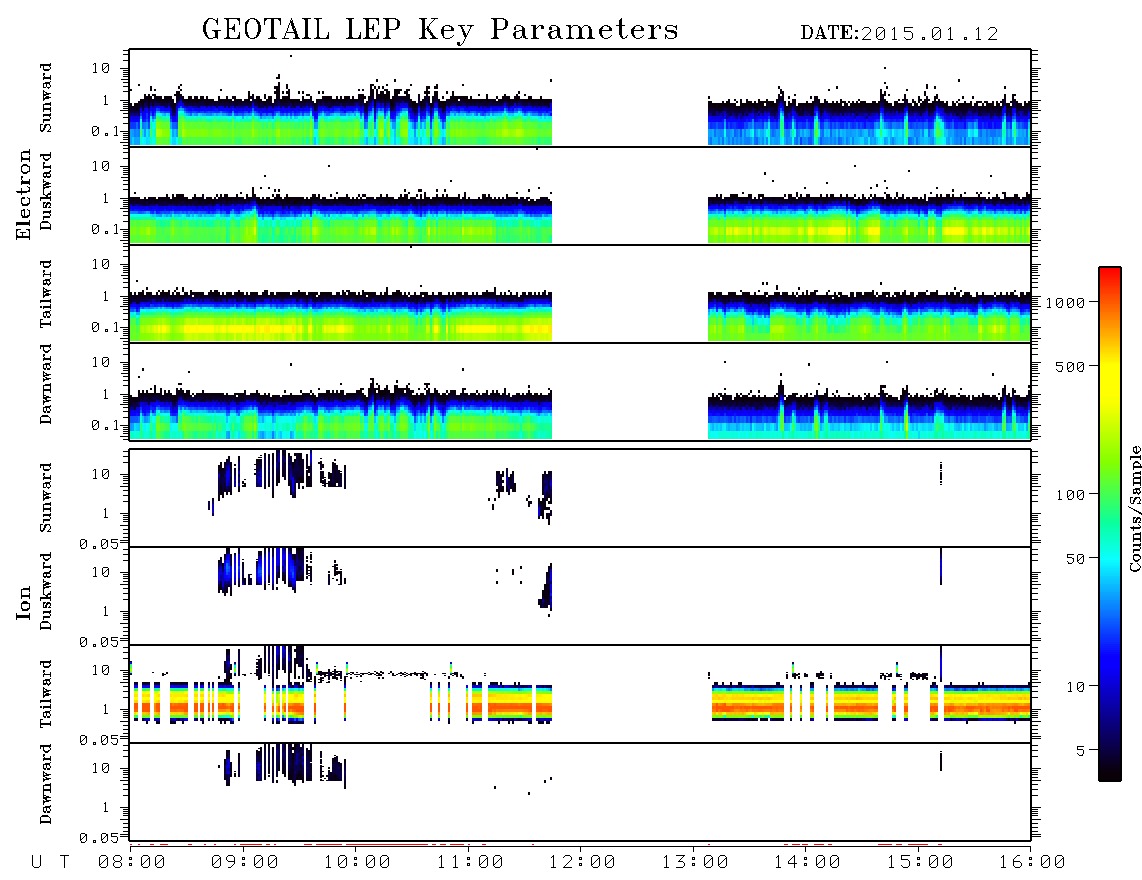Click the dark bottom end of the colorbar

click(x=1110, y=769)
